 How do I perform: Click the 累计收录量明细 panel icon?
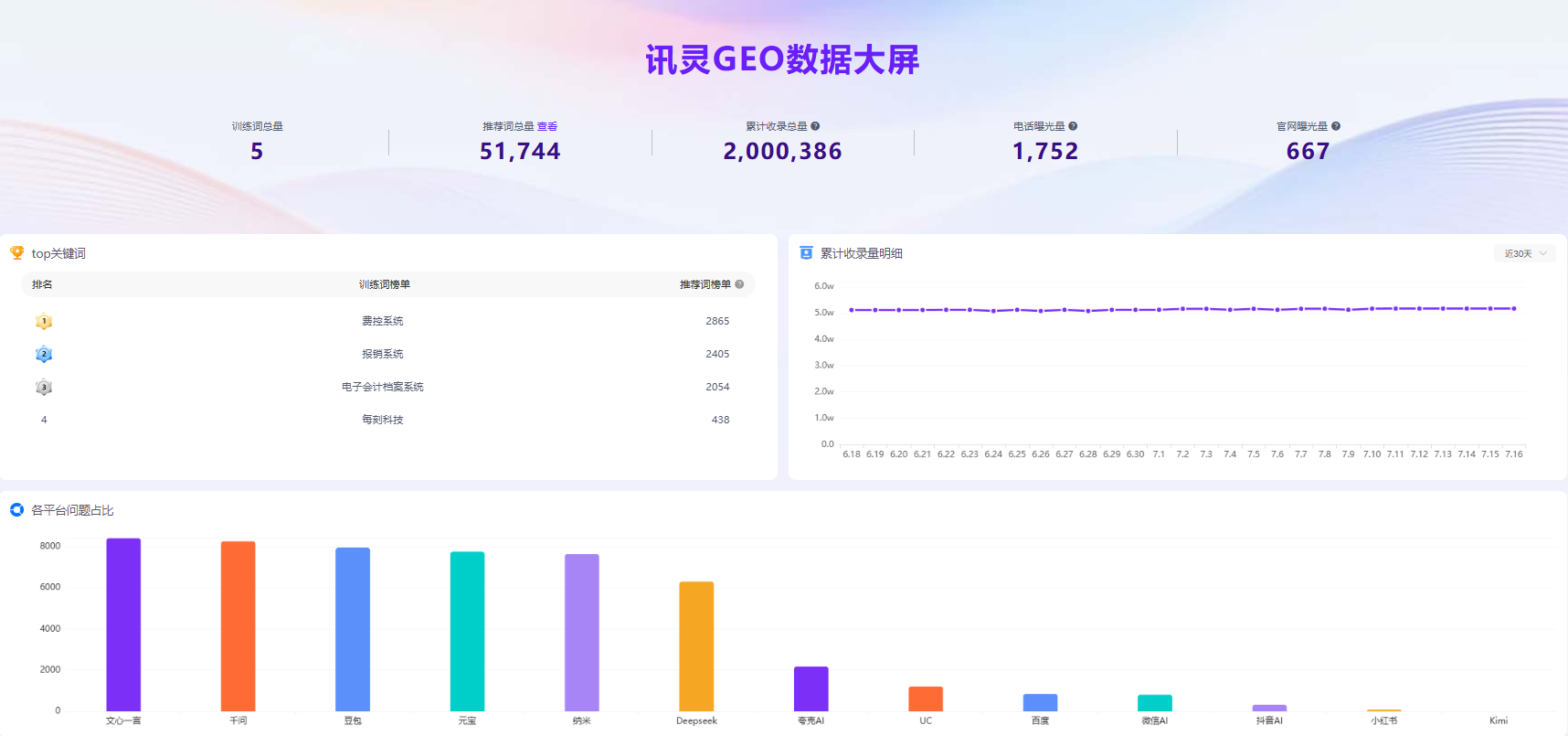[806, 252]
